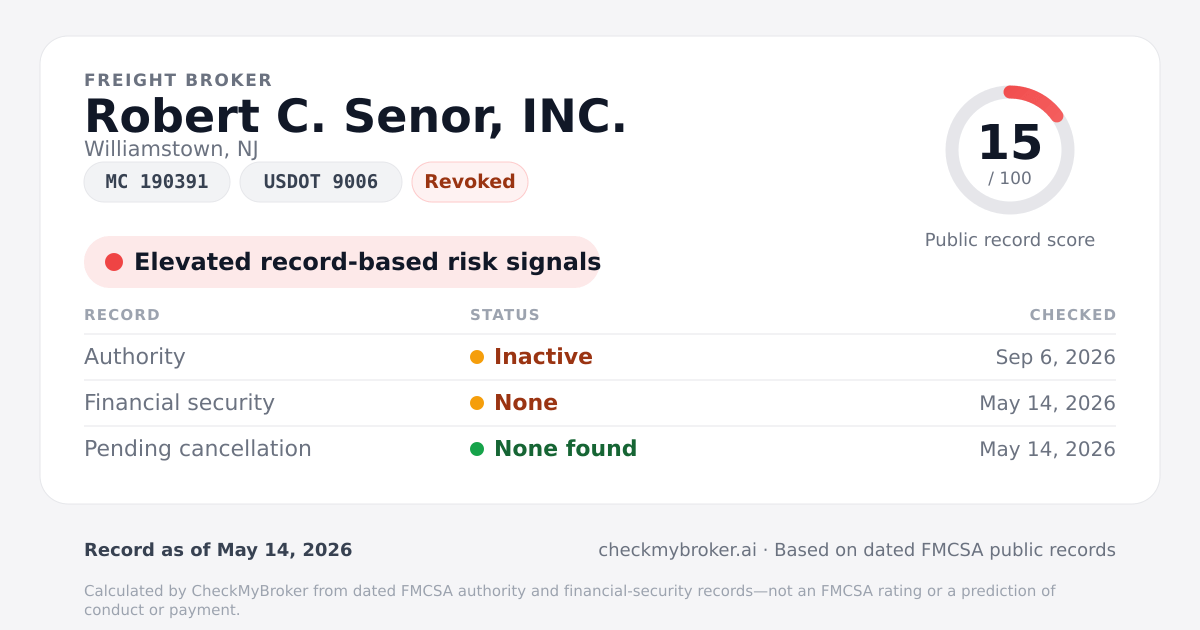Screen dimensions: 1200x630
Task: Click the orange dot beside None status
Action: tap(477, 403)
